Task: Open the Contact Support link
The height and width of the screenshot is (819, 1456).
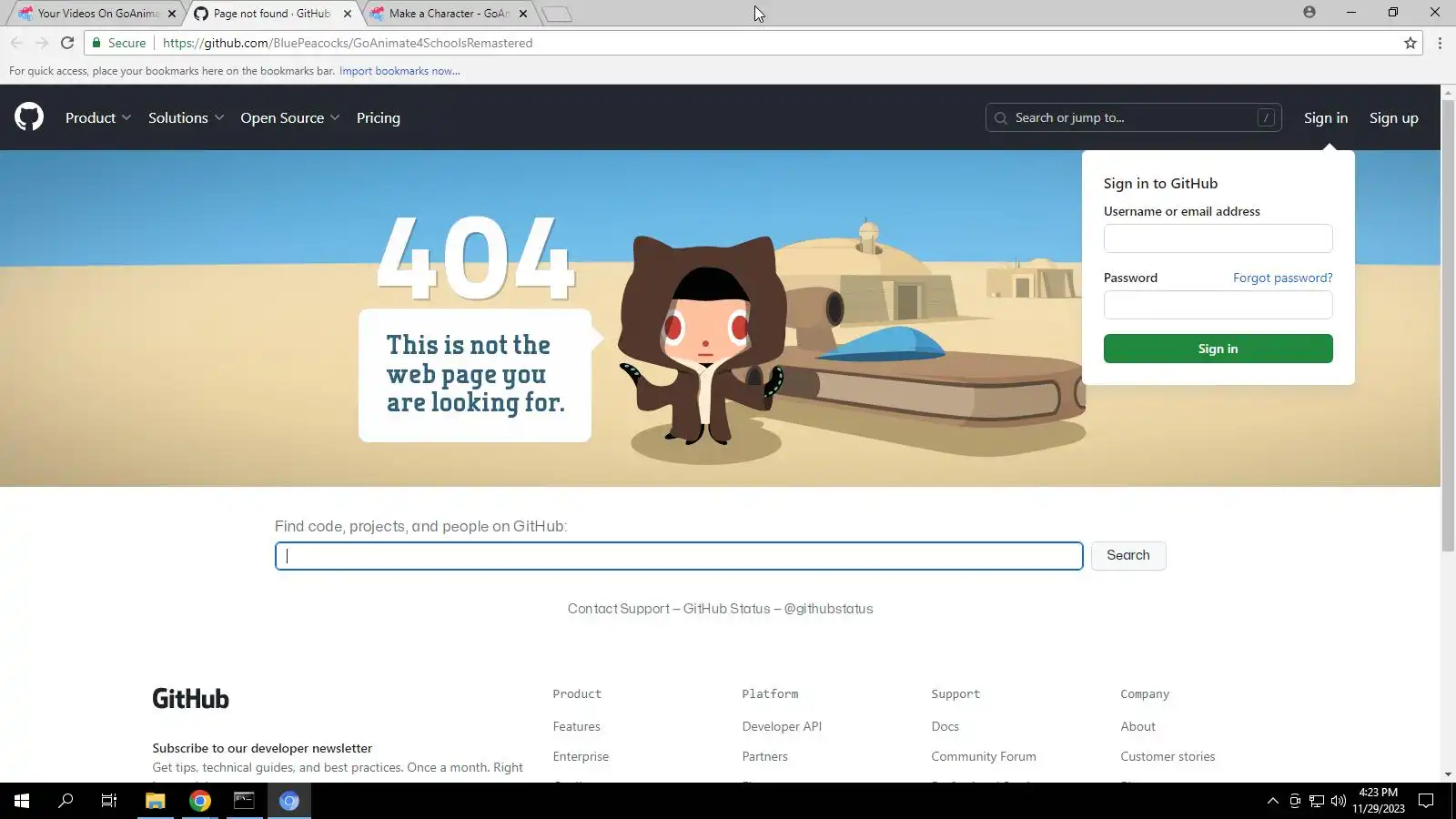Action: [x=619, y=609]
